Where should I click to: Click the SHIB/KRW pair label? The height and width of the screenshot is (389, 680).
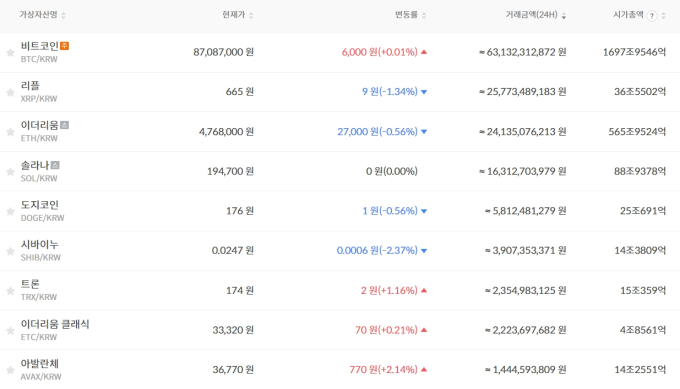click(41, 258)
